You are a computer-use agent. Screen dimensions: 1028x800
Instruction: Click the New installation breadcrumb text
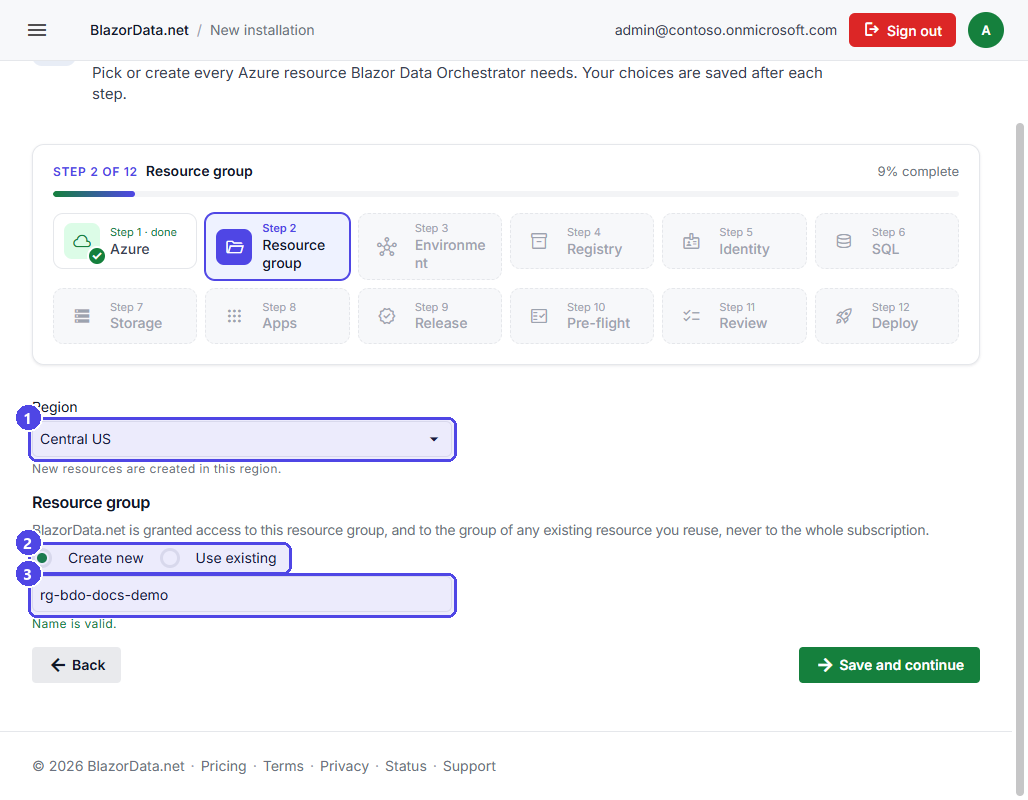pos(262,30)
